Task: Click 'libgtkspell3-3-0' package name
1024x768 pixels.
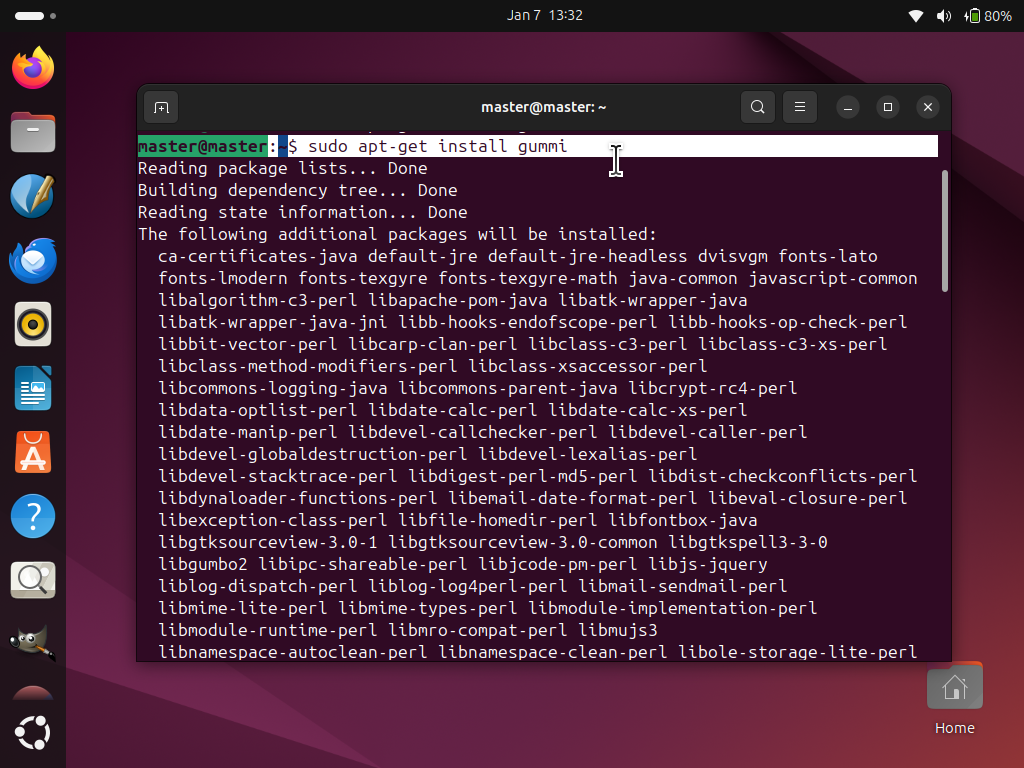Action: [x=748, y=542]
